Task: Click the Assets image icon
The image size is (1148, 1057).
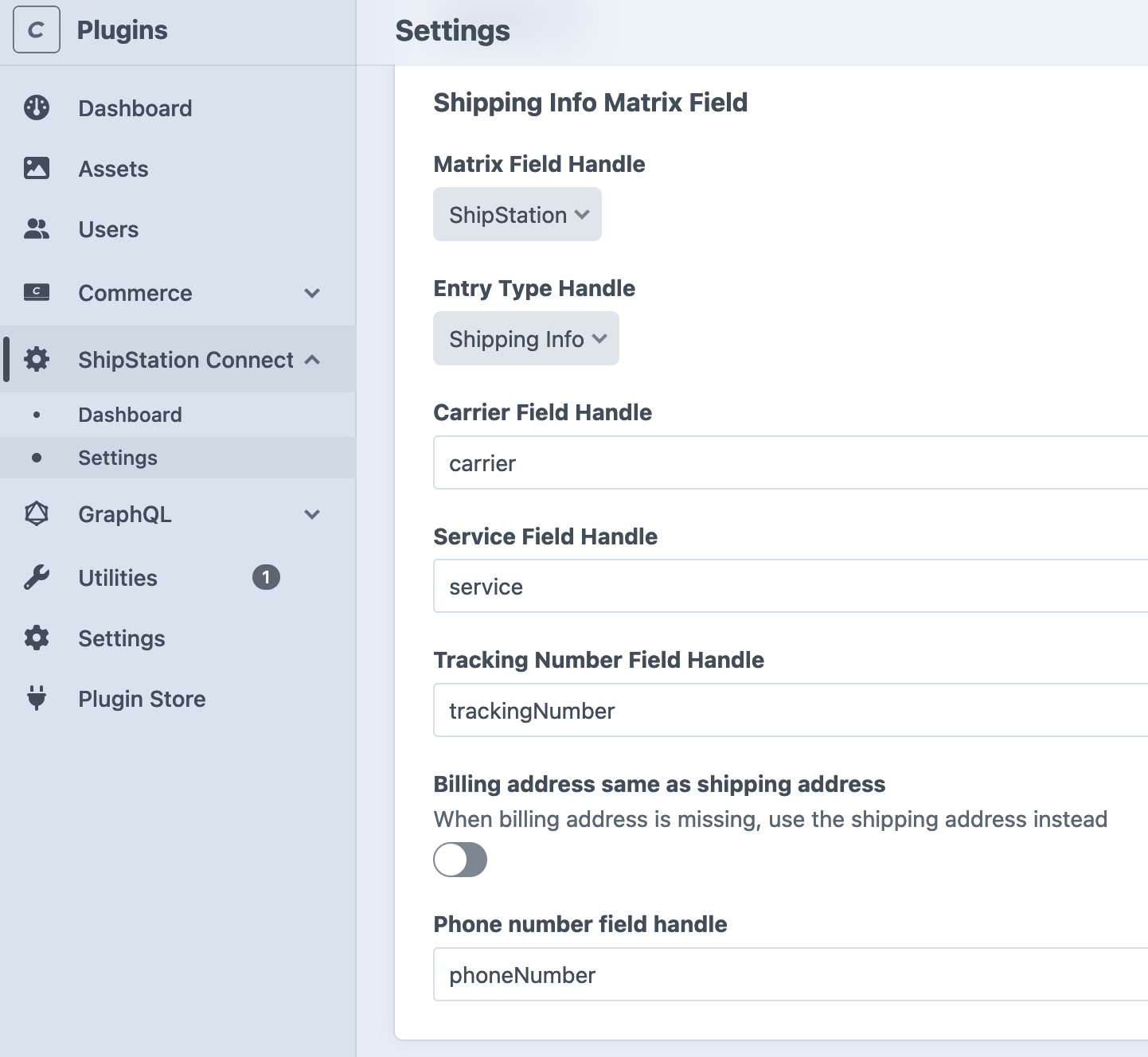Action: click(37, 168)
